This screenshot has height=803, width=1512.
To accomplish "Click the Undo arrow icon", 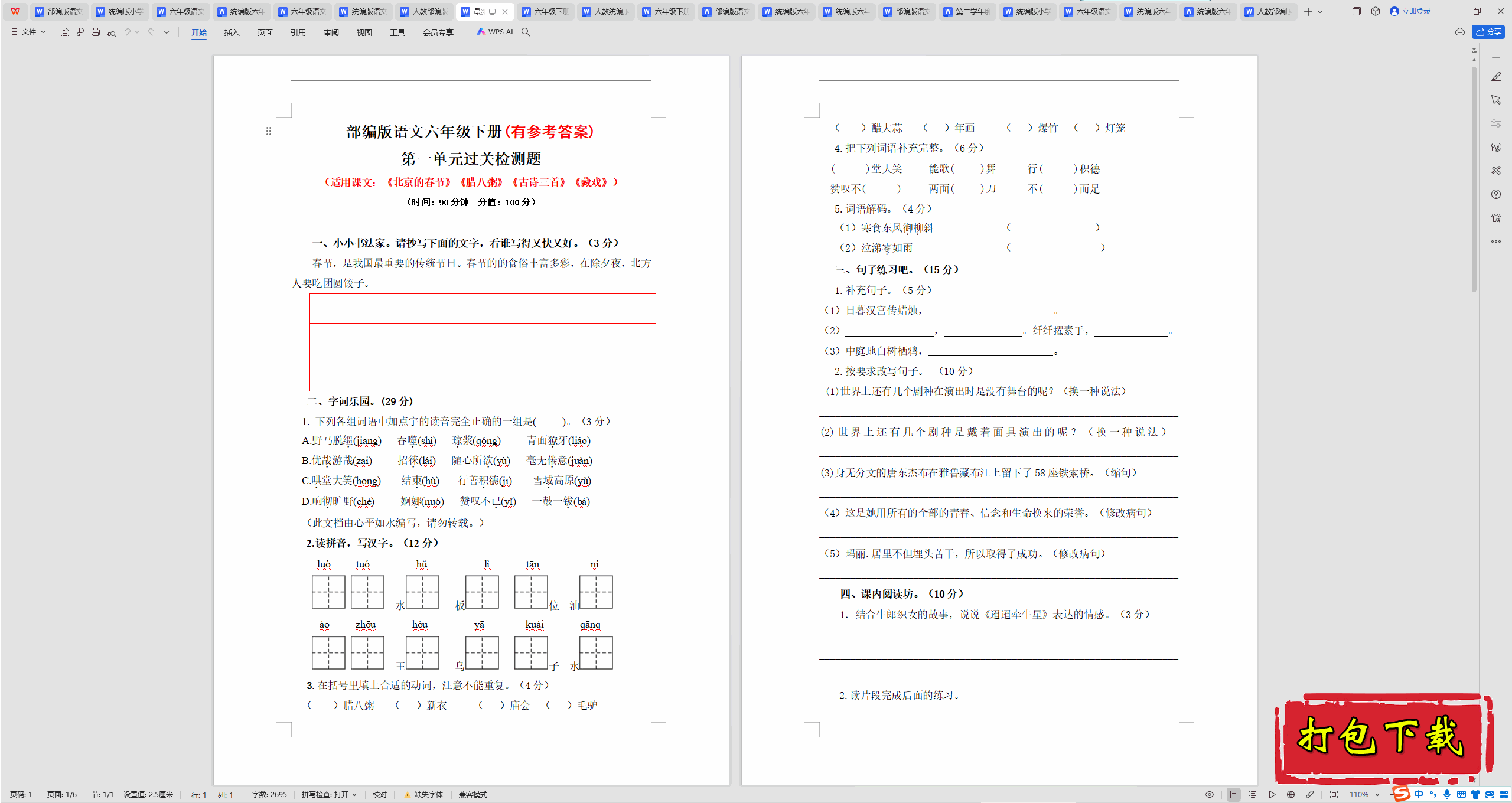I will (x=127, y=32).
